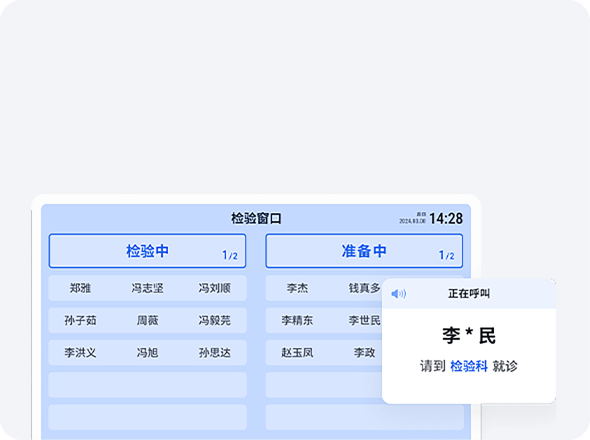
Task: Select patient name 钱真多
Action: click(364, 288)
